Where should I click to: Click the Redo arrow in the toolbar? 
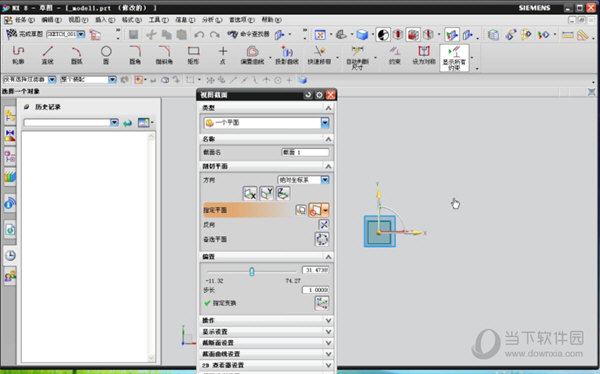[215, 35]
